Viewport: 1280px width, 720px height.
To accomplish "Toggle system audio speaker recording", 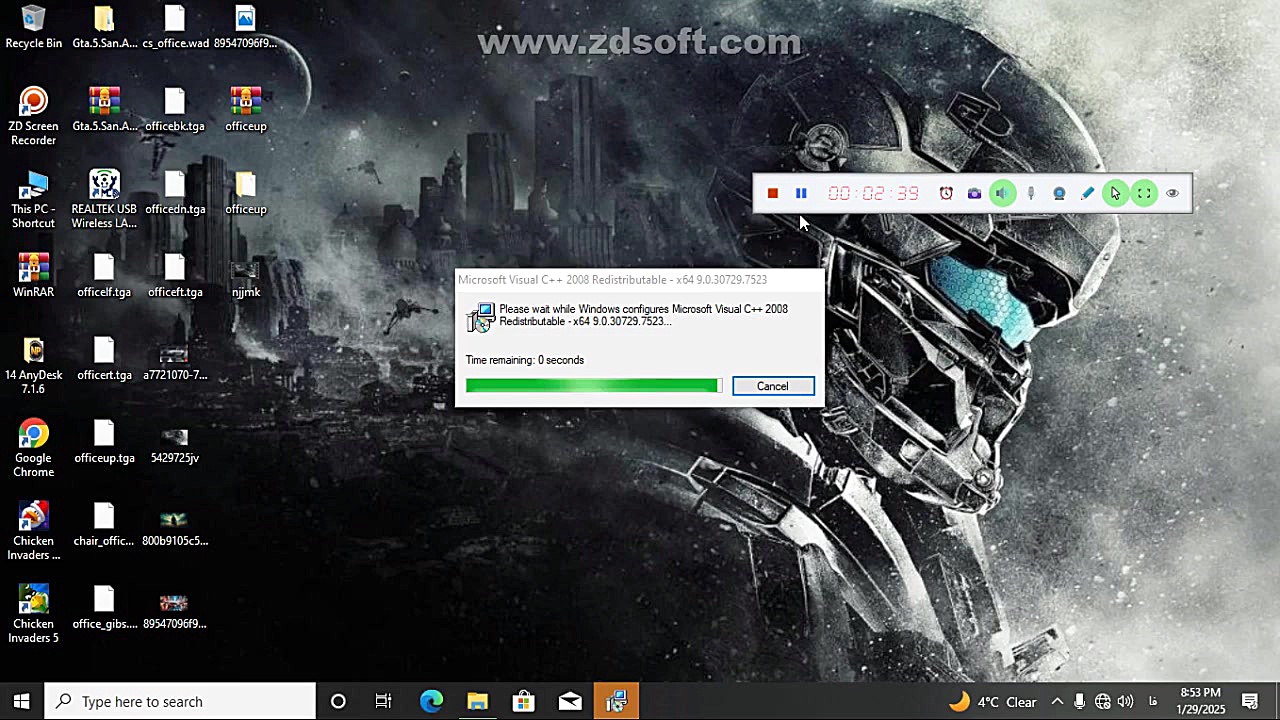I will click(x=1002, y=193).
